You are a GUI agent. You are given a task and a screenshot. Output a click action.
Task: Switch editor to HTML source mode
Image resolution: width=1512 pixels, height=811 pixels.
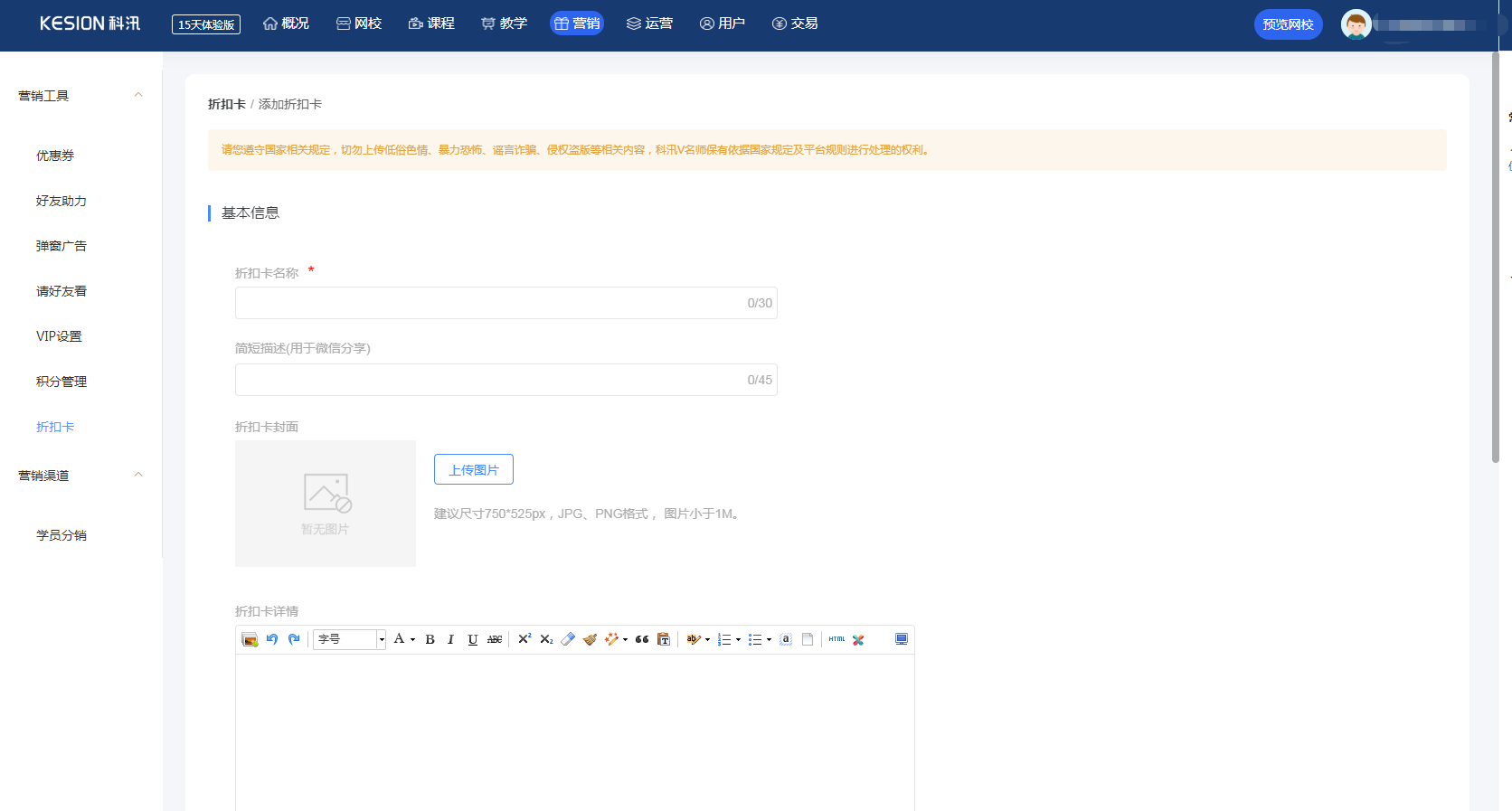pyautogui.click(x=836, y=639)
